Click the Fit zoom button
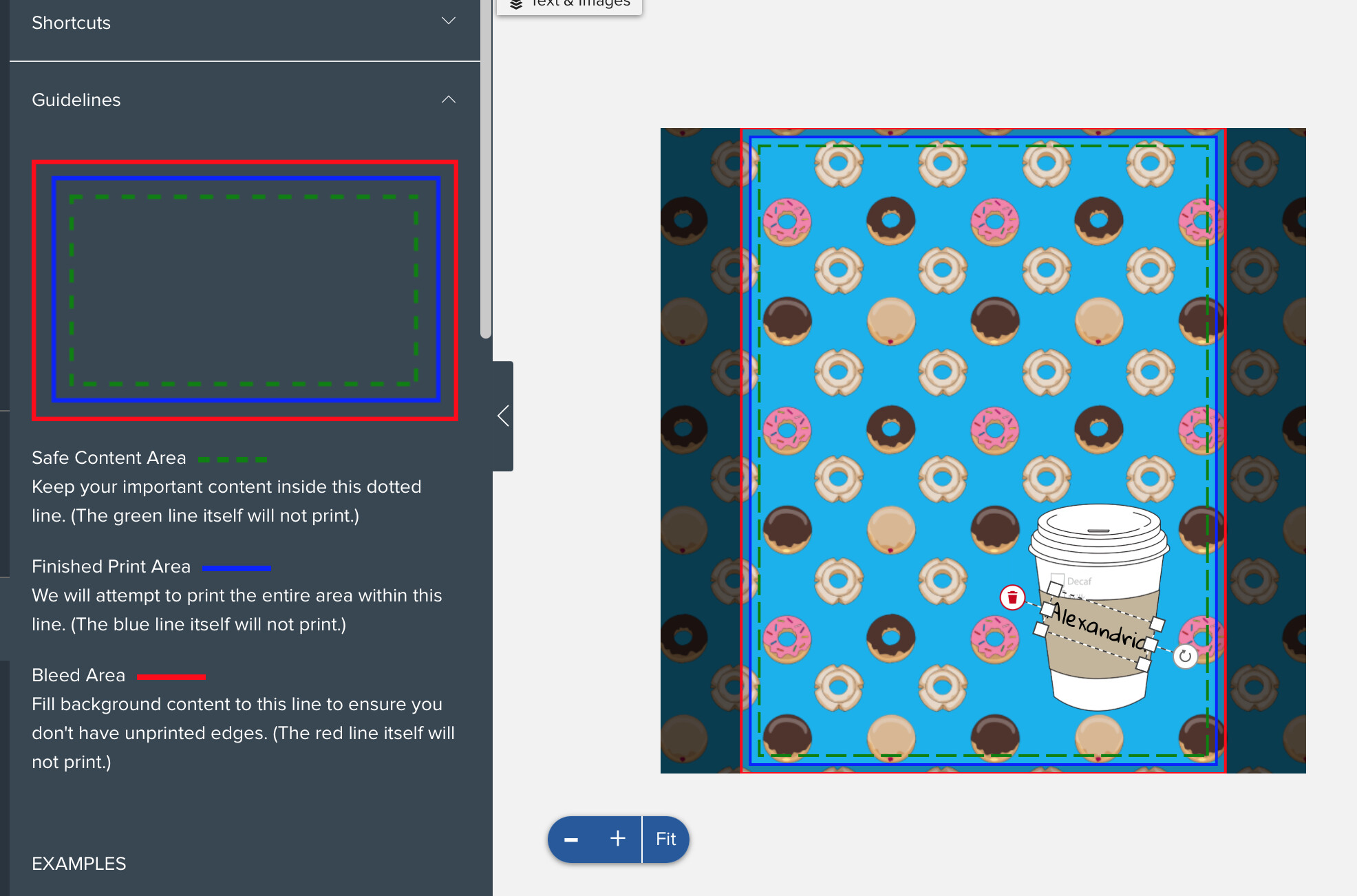 tap(665, 840)
